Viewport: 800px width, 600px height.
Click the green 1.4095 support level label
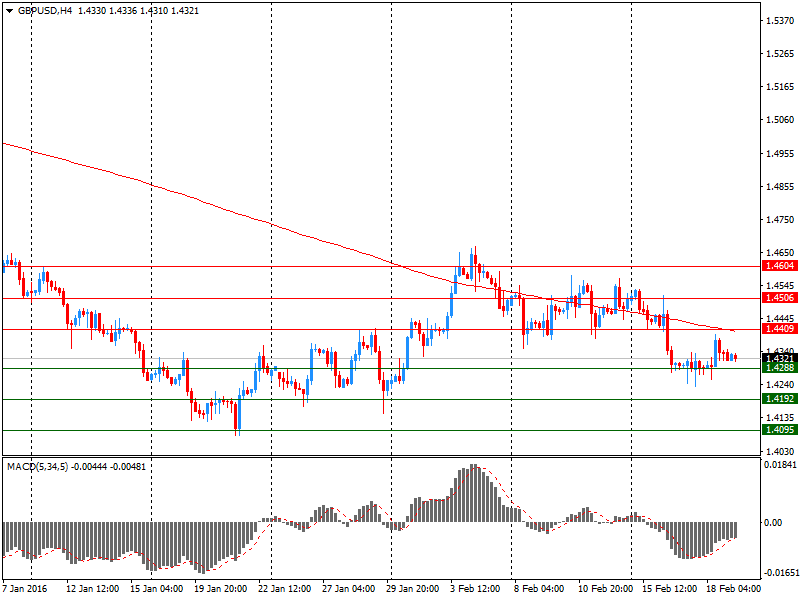pyautogui.click(x=780, y=430)
